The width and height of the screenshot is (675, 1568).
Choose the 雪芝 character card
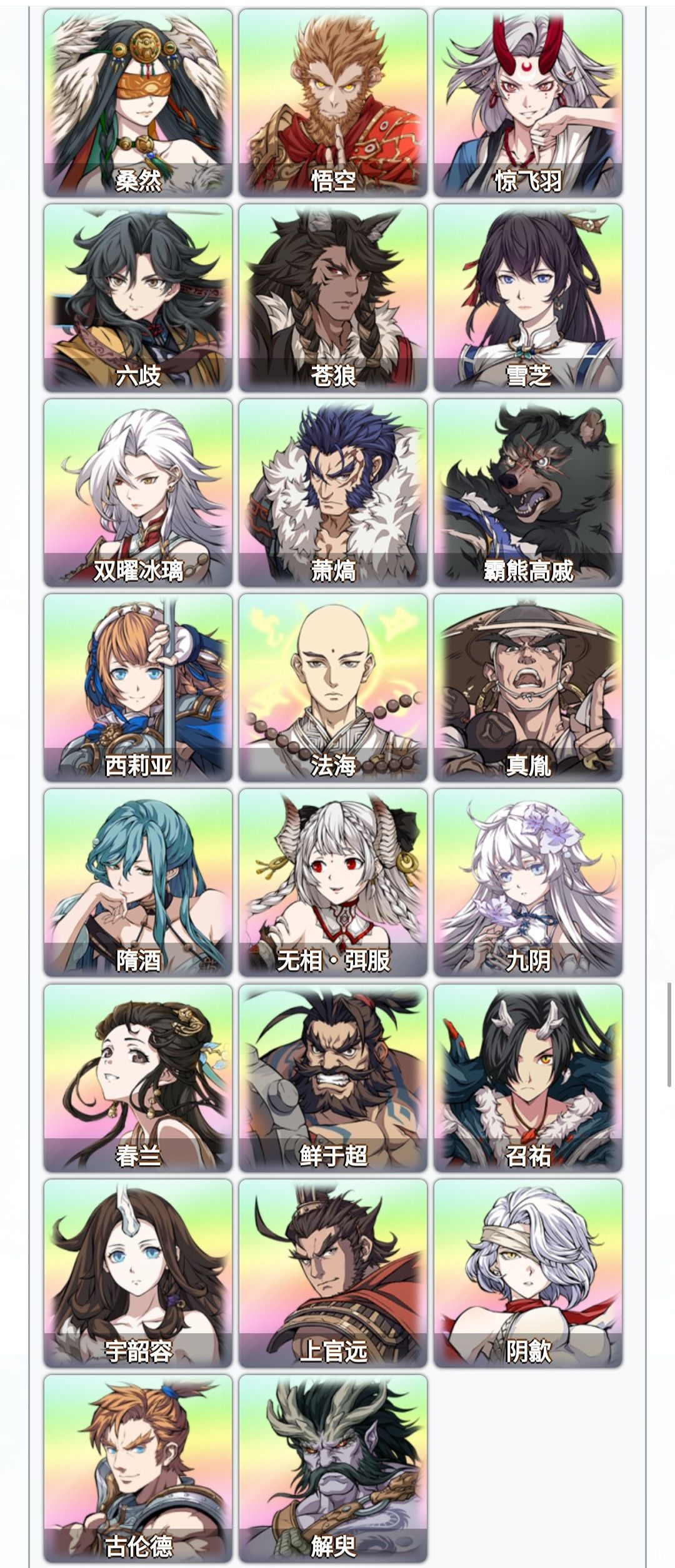pos(528,298)
